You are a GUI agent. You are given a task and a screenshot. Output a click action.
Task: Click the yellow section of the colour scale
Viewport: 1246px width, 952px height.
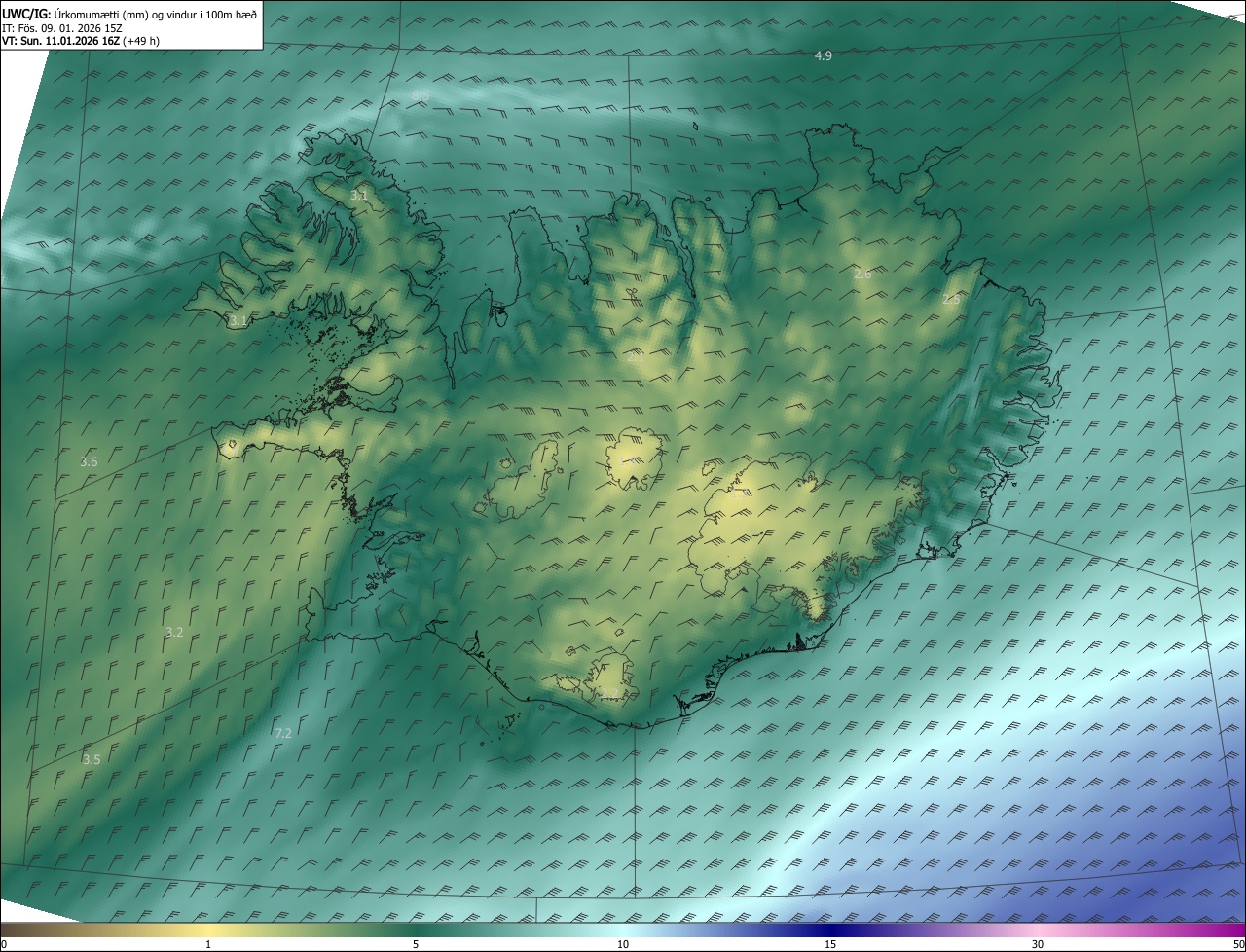209,931
